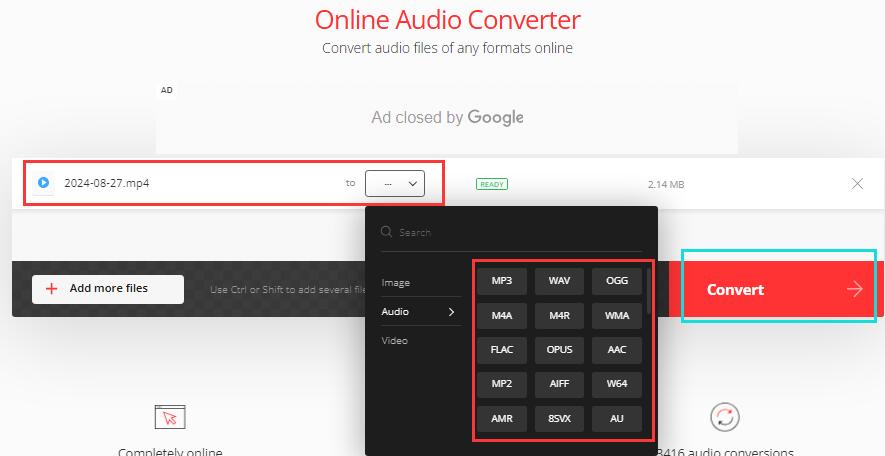Click the red plus icon
Screen dimensions: 885x456
(x=51, y=289)
